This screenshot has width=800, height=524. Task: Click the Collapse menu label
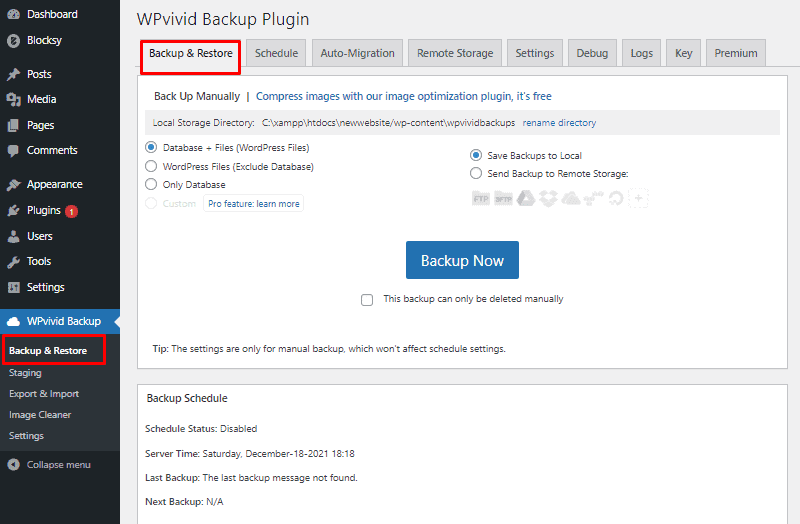click(59, 465)
